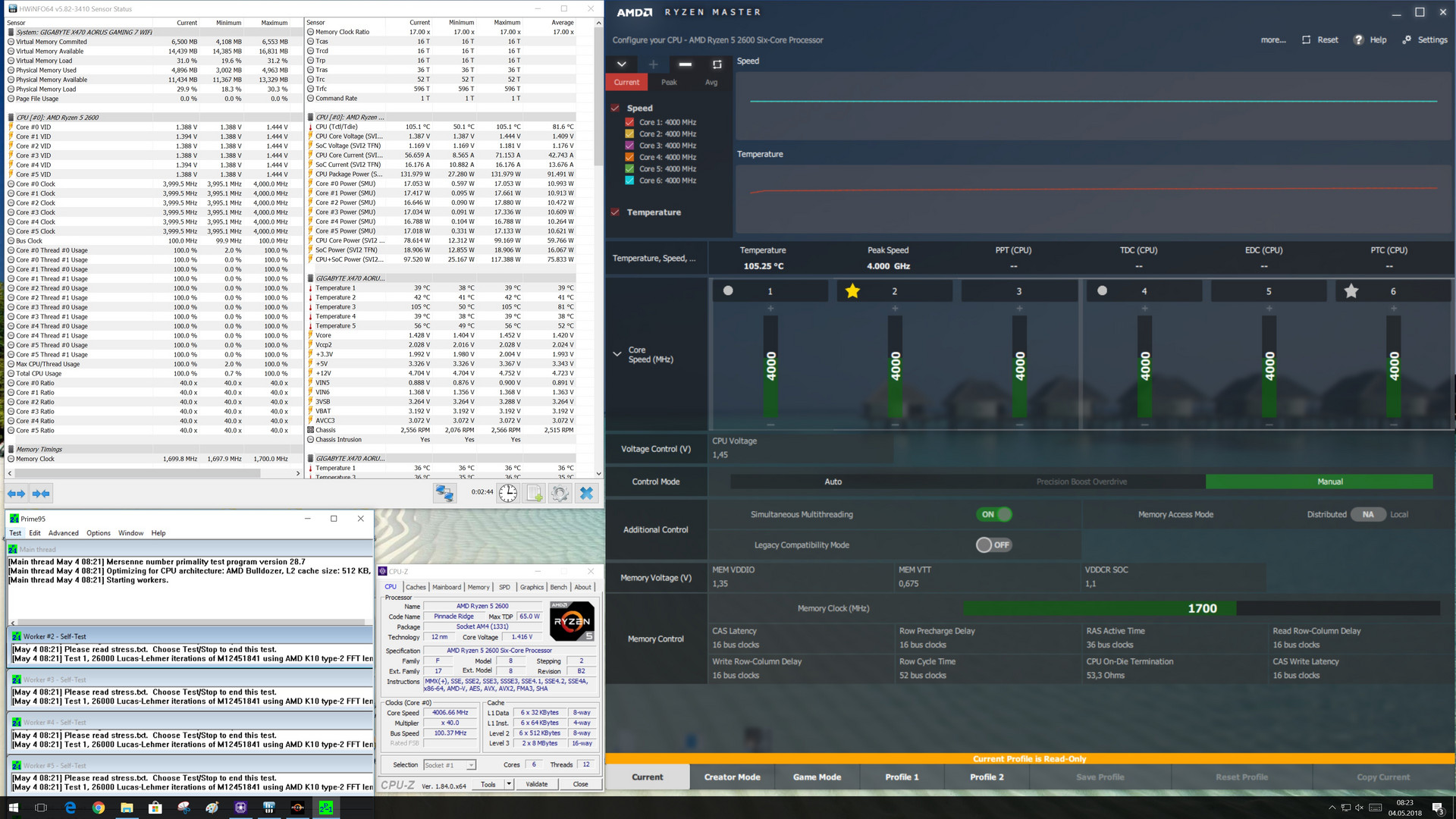This screenshot has width=1456, height=819.
Task: Select Manual control mode button
Action: (x=1319, y=482)
